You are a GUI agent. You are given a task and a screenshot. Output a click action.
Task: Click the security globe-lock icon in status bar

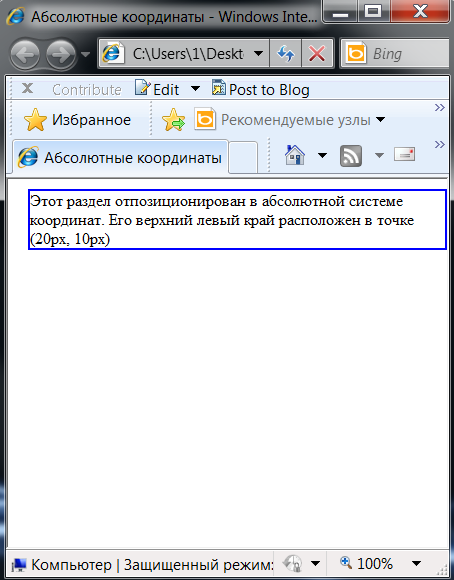point(293,563)
